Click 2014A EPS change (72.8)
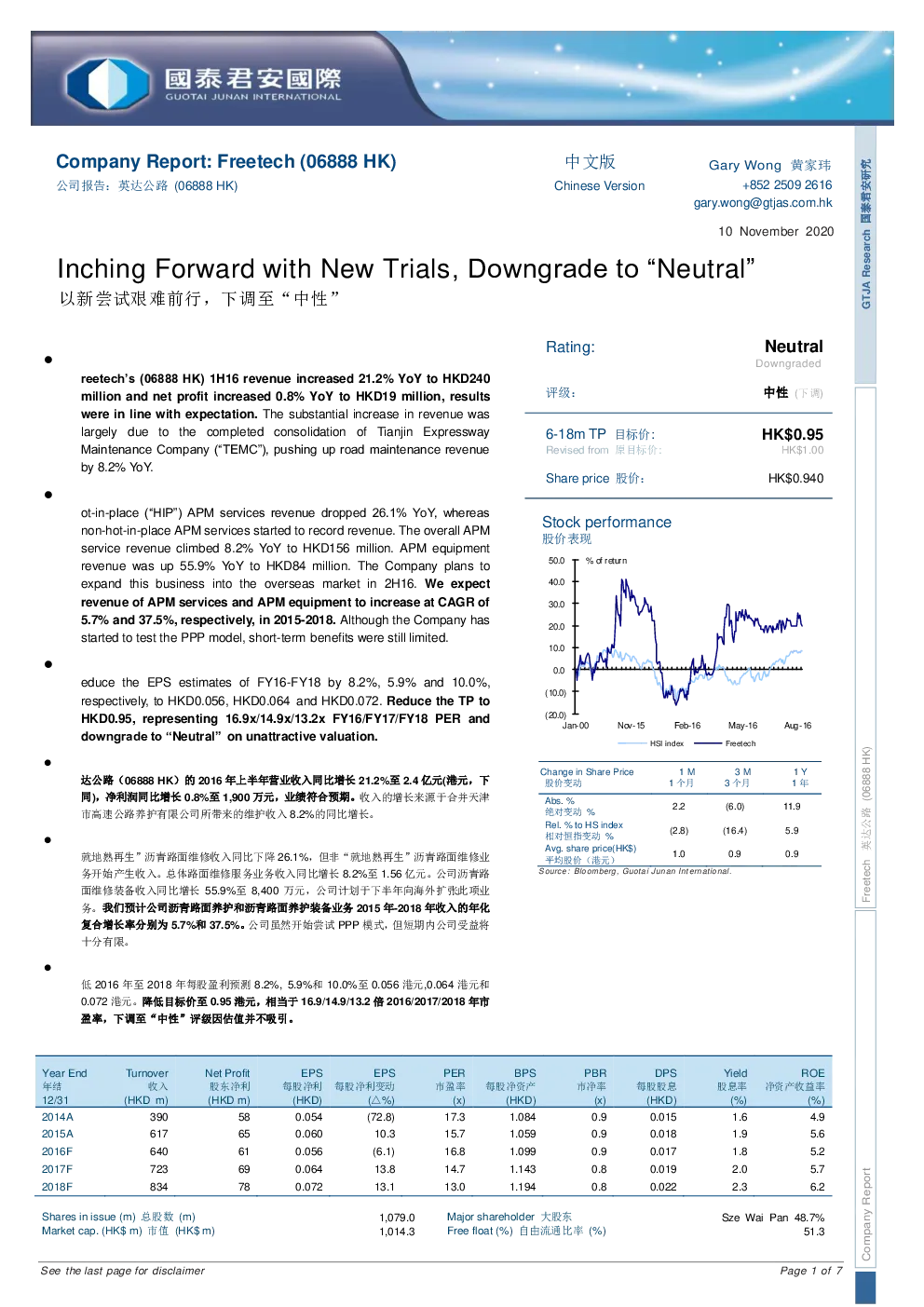 click(381, 1117)
